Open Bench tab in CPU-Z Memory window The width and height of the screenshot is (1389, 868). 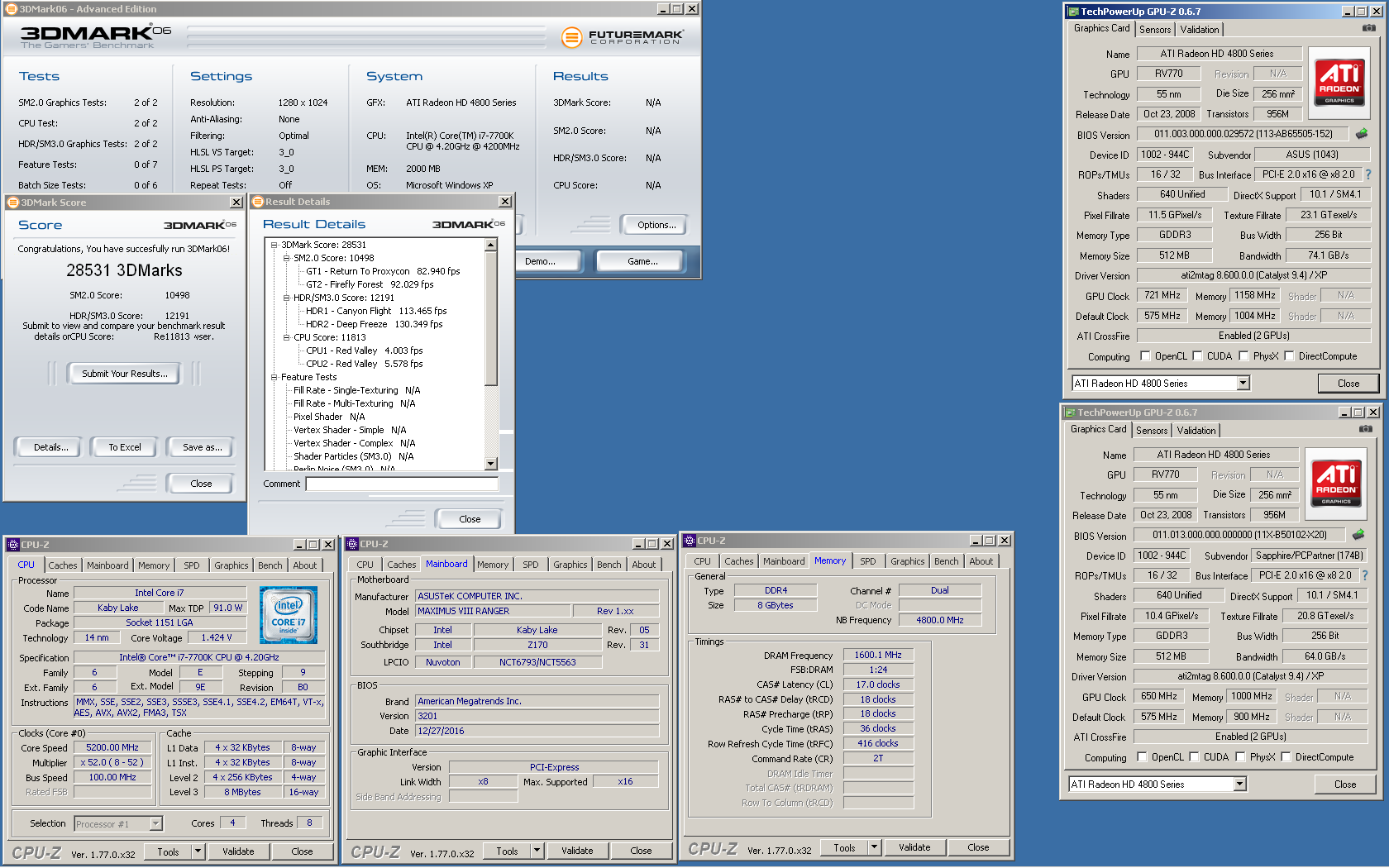click(x=947, y=561)
